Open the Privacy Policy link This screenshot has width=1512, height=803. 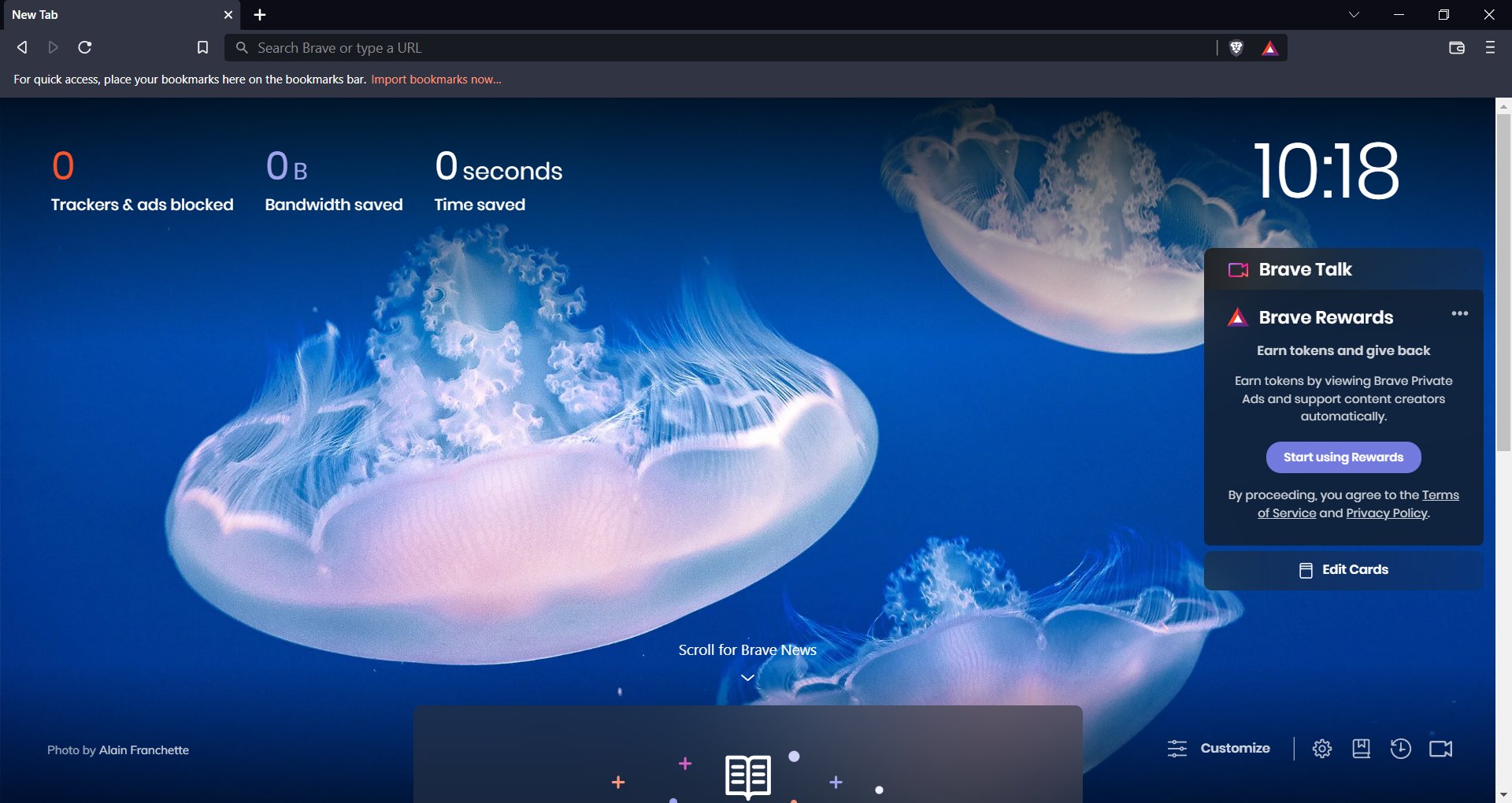click(x=1386, y=513)
